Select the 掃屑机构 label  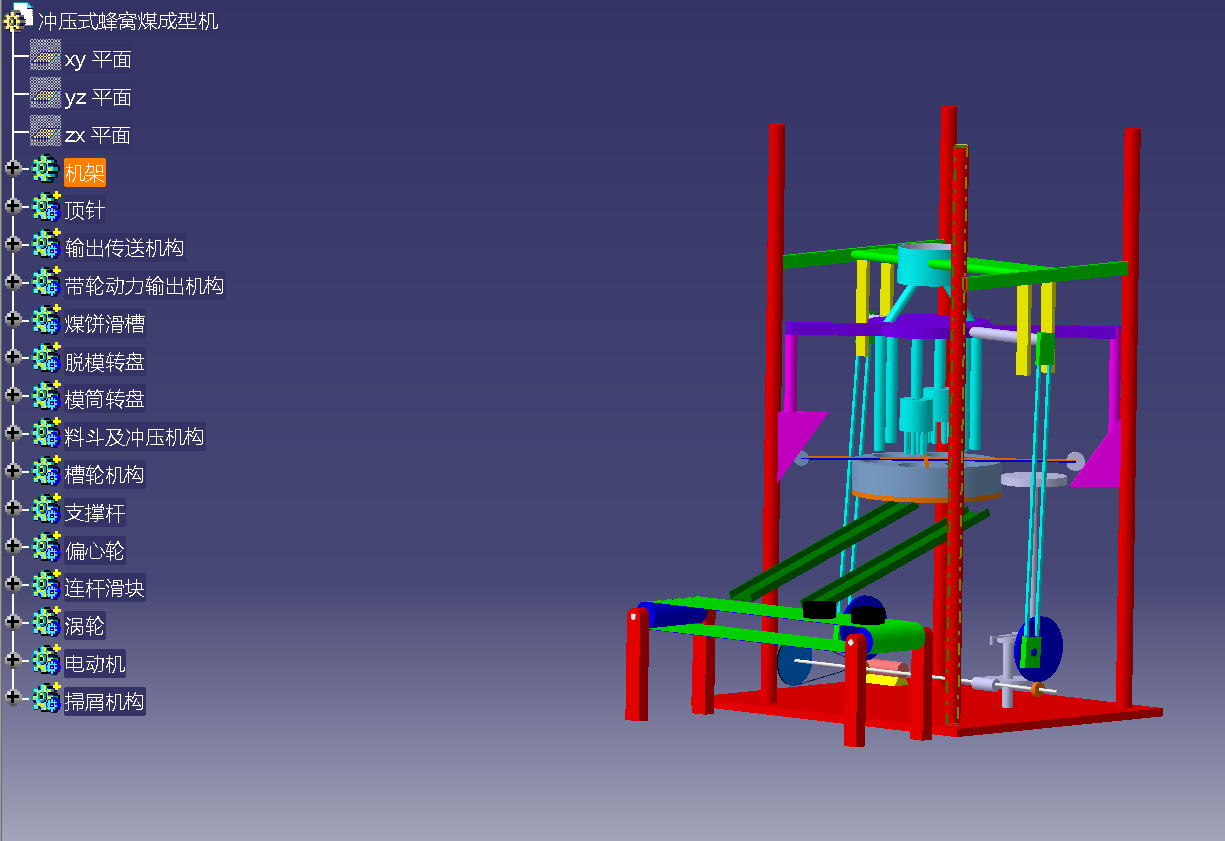[x=105, y=702]
